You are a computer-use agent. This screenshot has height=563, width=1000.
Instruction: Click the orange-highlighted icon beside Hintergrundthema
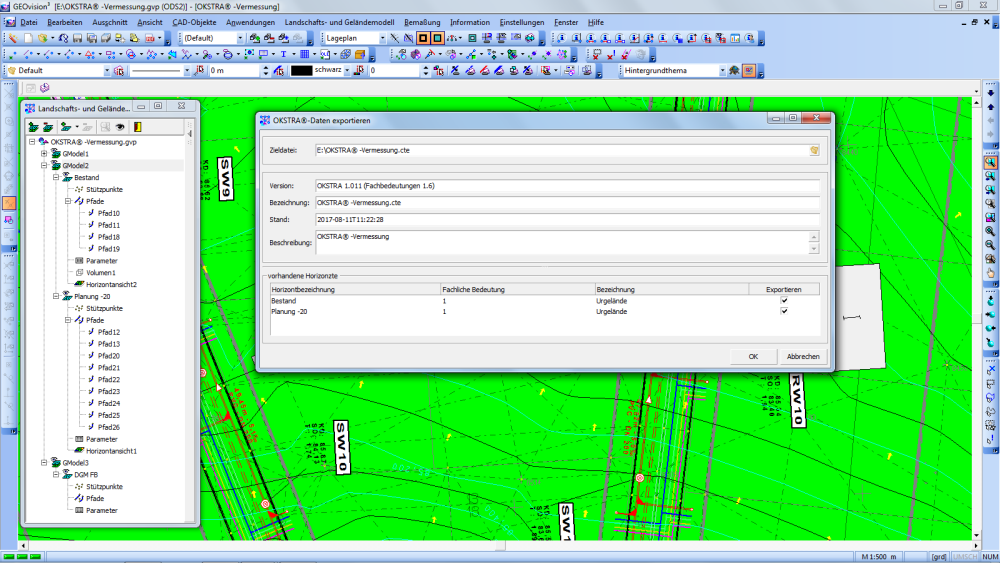coord(749,71)
